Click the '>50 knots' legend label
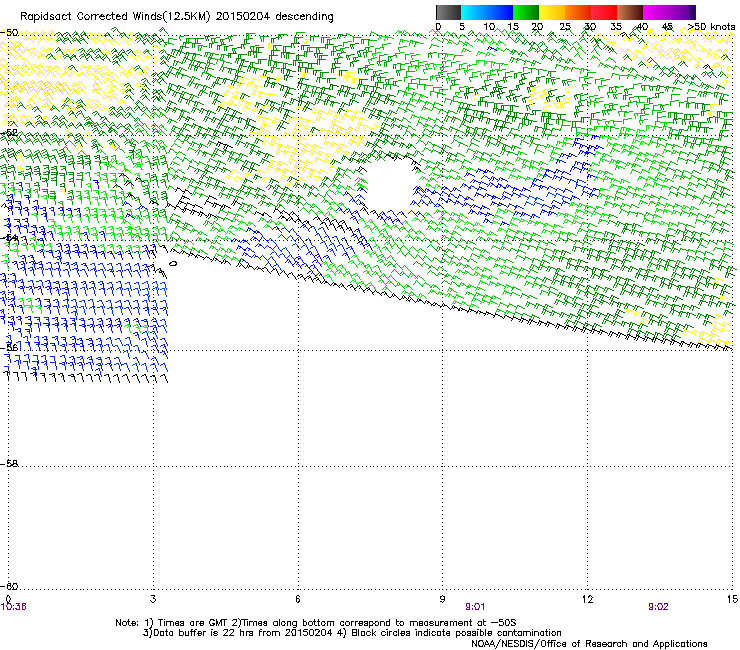This screenshot has height=650, width=740. [x=711, y=27]
